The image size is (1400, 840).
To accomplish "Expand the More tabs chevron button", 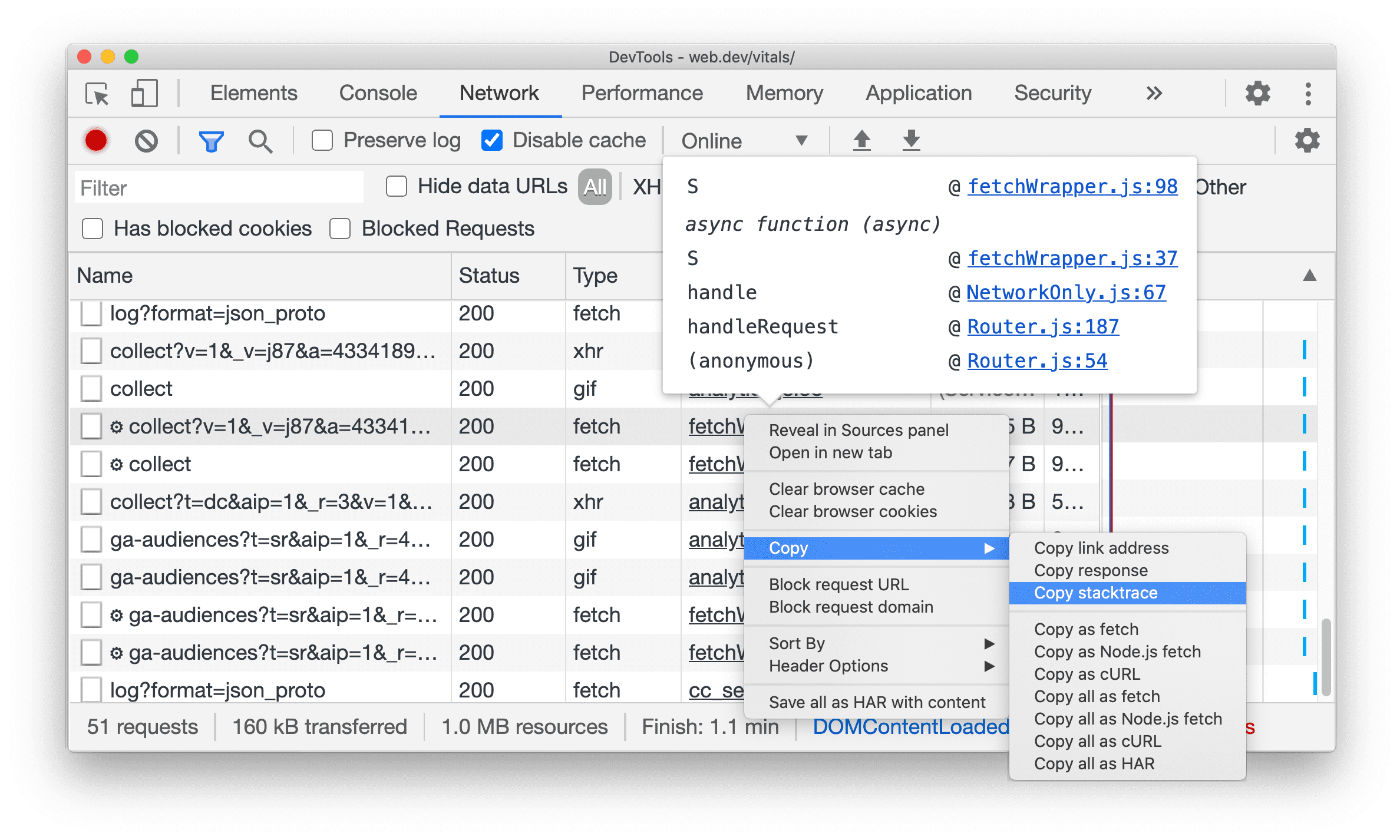I will coord(1156,94).
